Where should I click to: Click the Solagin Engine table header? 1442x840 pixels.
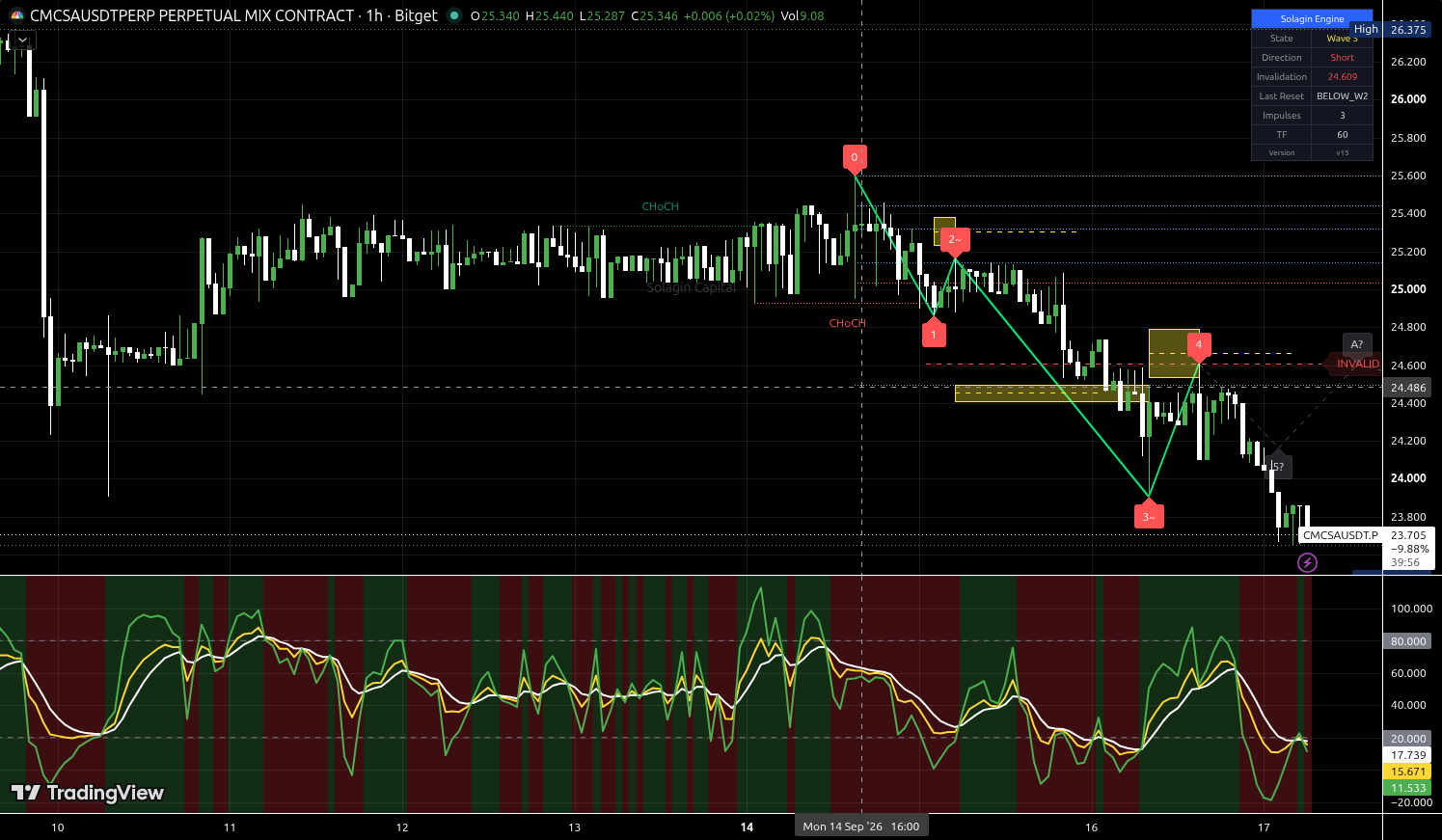[x=1312, y=19]
